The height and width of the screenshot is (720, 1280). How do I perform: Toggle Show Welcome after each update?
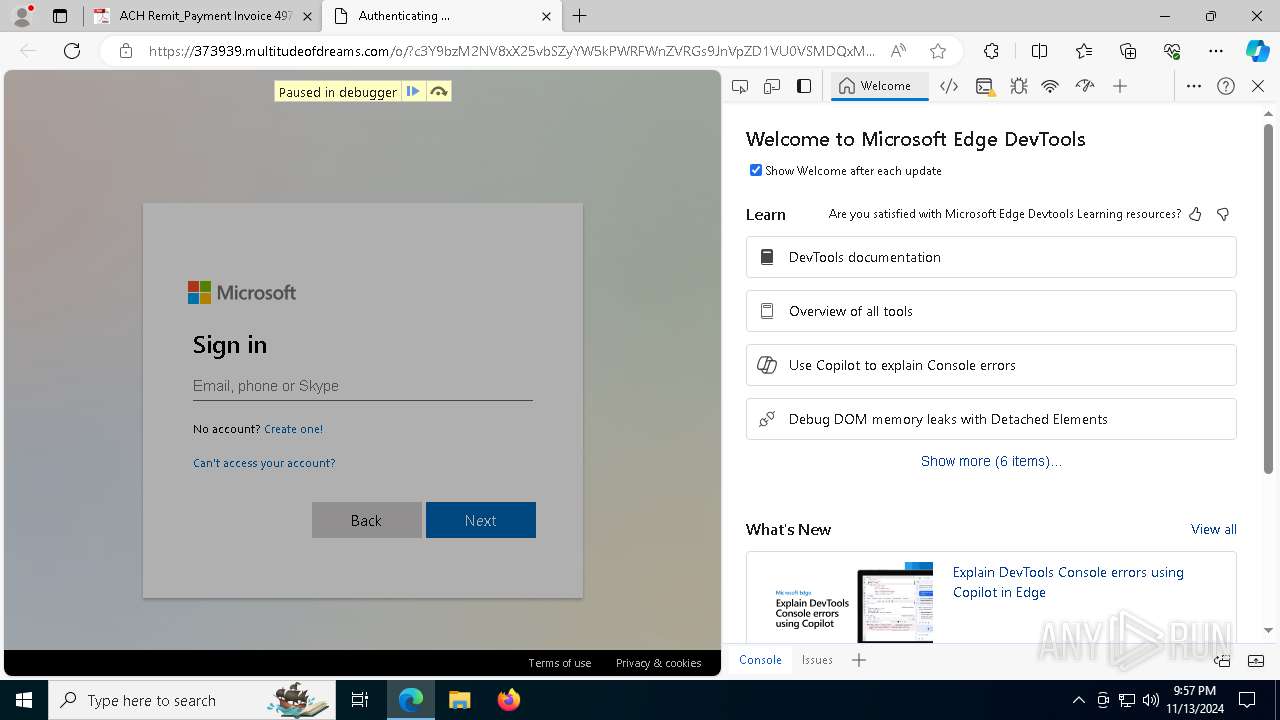click(756, 170)
